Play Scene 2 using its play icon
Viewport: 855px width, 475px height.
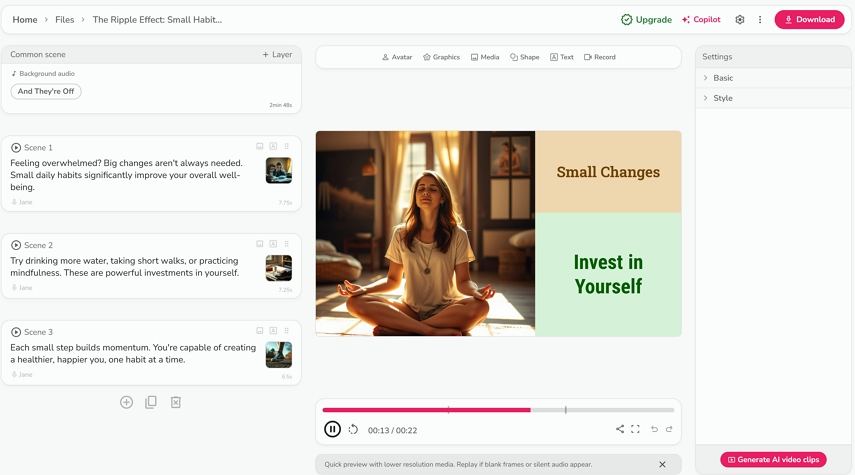click(16, 245)
